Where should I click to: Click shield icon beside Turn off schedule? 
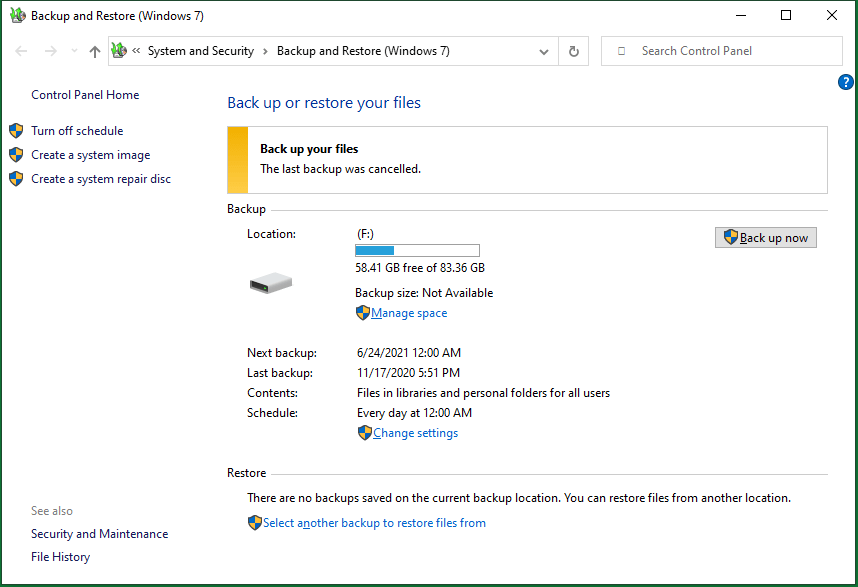(16, 131)
